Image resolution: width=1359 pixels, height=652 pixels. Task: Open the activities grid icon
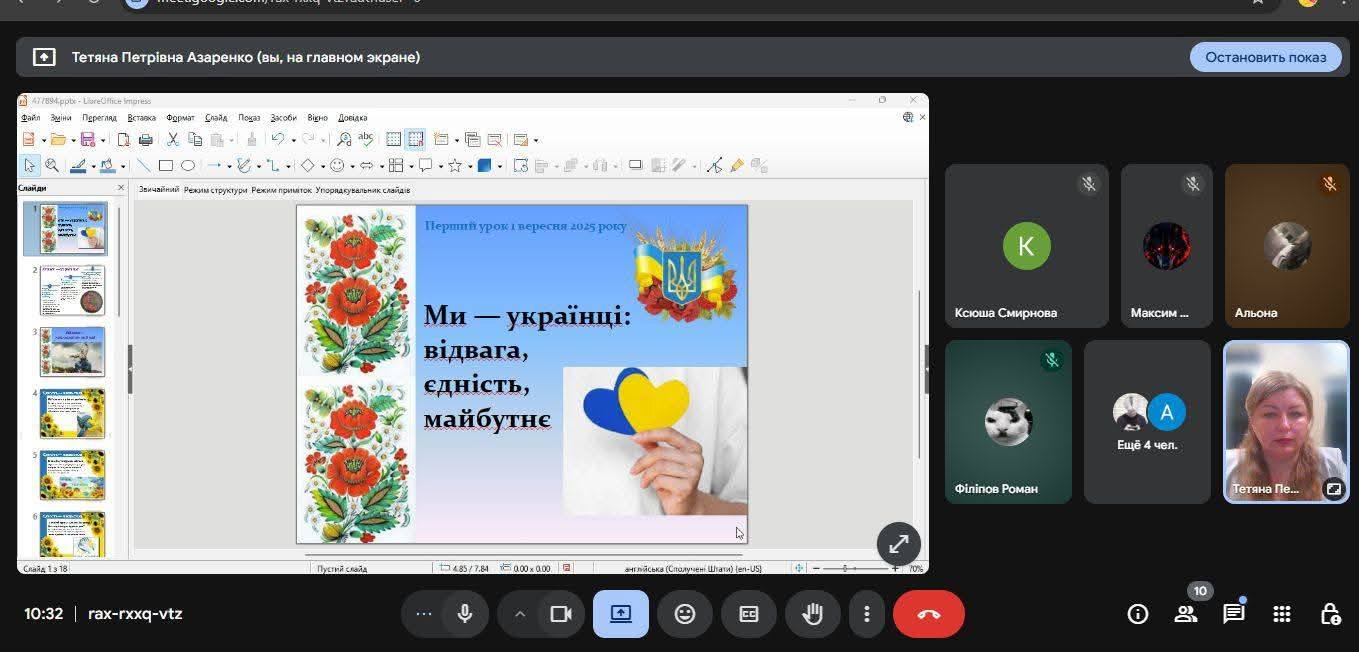(x=1282, y=614)
